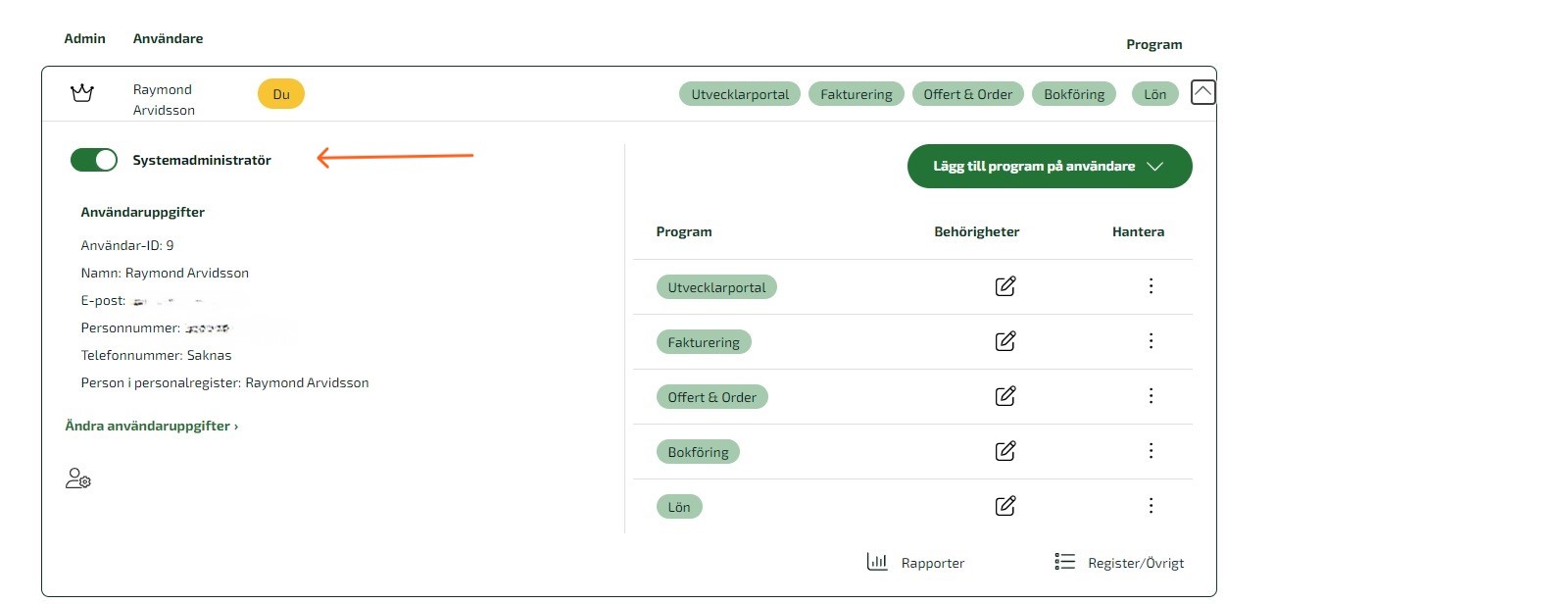Open manage menu for Utvecklarportal

[x=1151, y=286]
